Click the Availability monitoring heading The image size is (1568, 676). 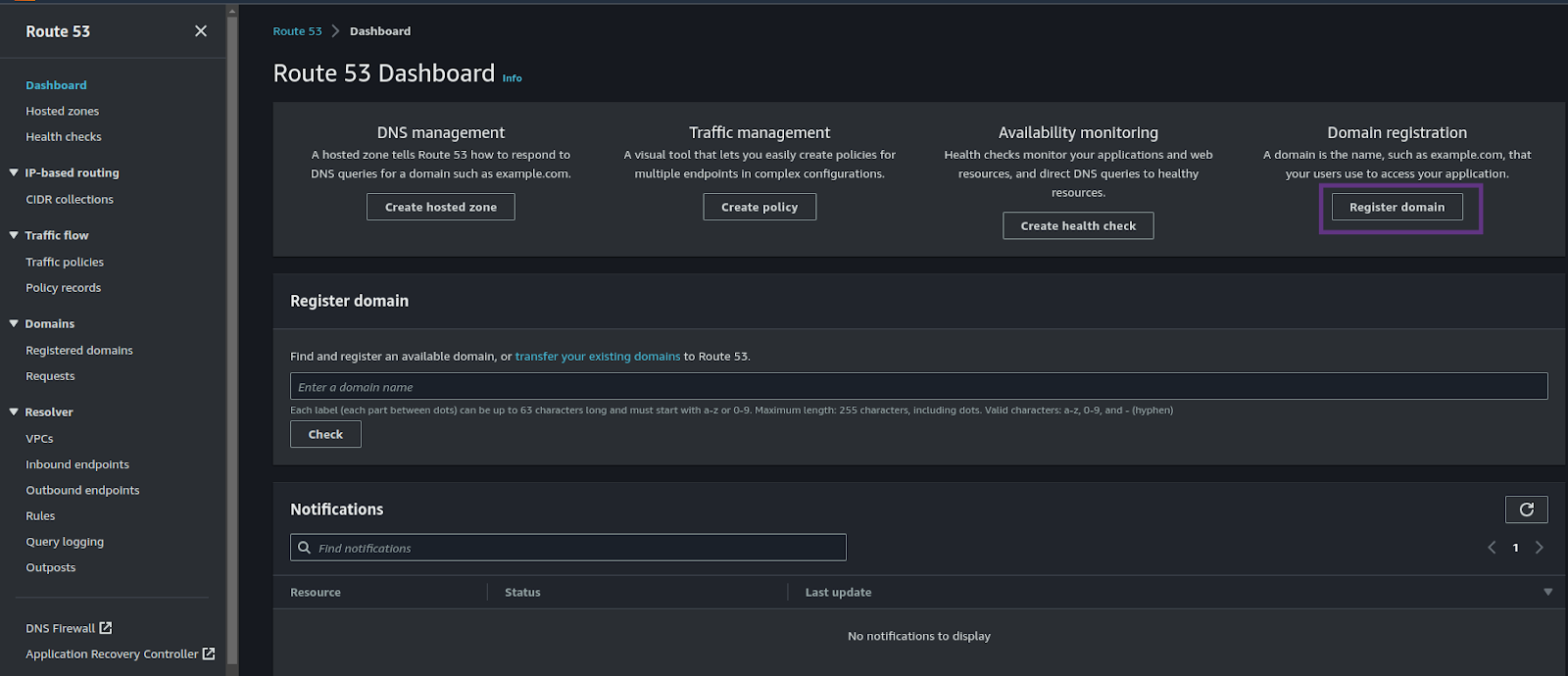coord(1078,132)
